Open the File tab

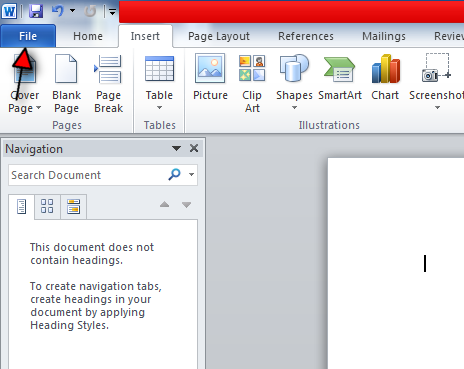[x=28, y=36]
